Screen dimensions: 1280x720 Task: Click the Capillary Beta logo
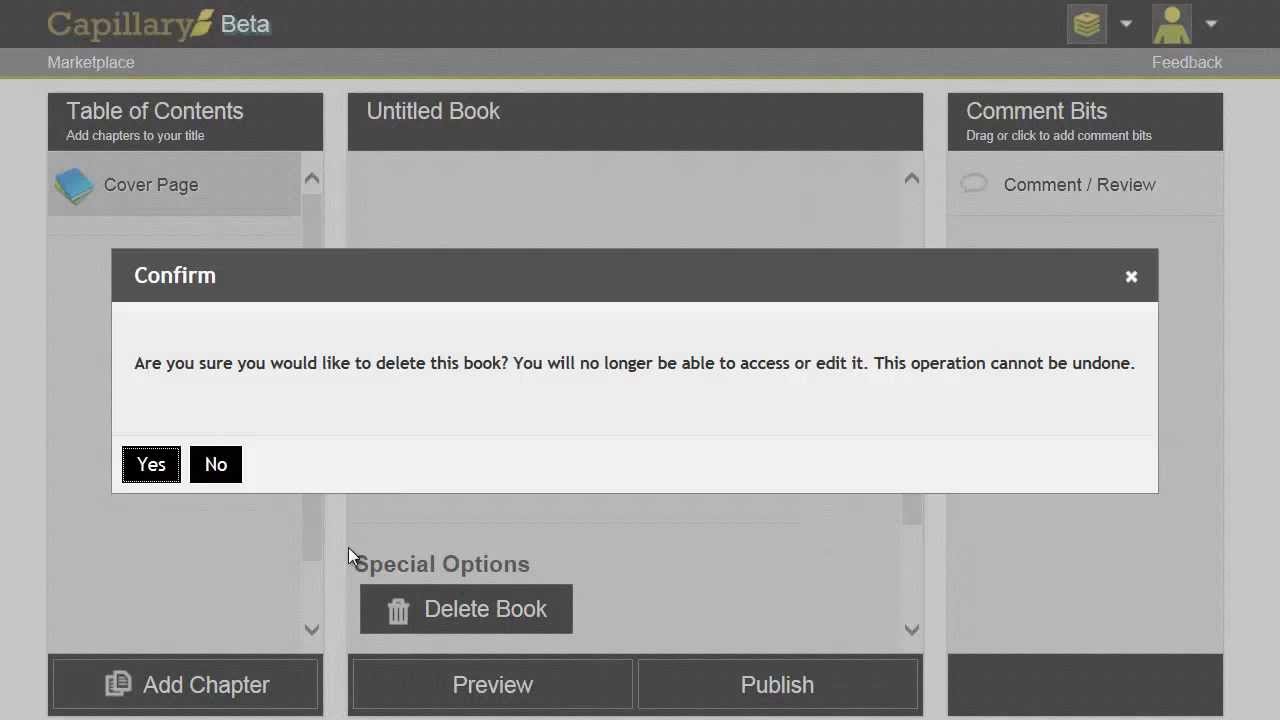coord(158,24)
